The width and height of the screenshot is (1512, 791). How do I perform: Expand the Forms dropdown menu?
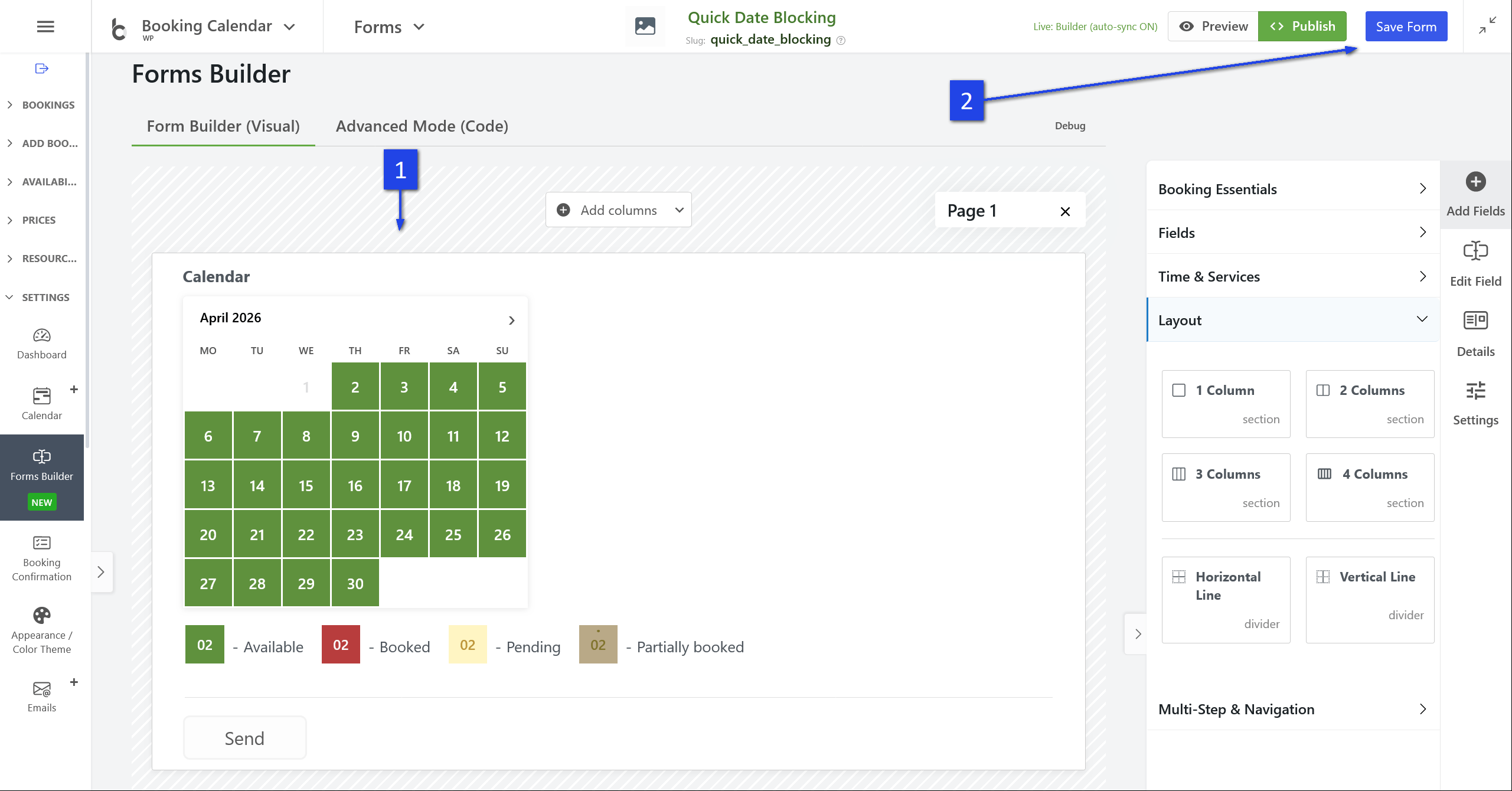(x=390, y=27)
